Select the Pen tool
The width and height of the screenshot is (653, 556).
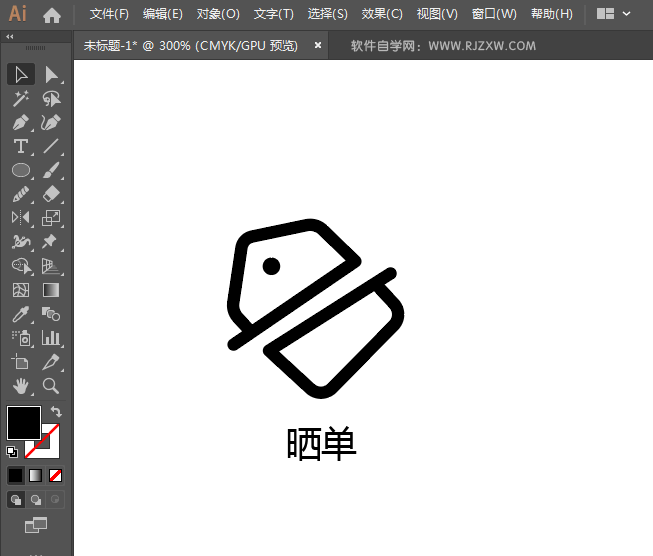click(x=21, y=122)
